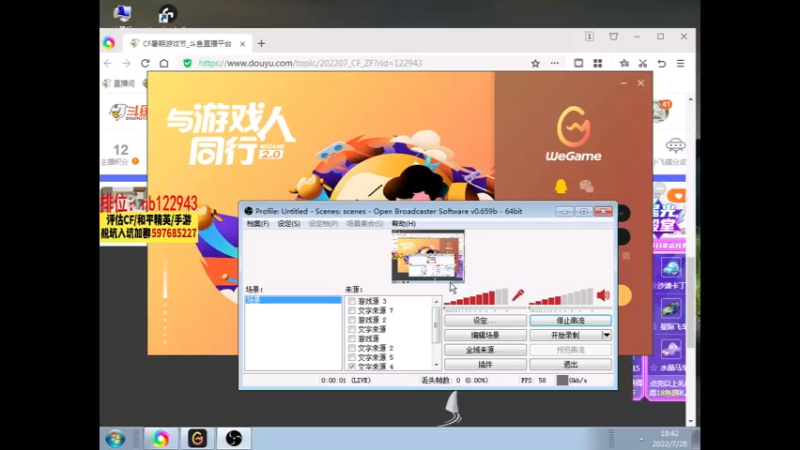This screenshot has height=450, width=800.
Task: Open the 设定(S) menu in OBS
Action: (289, 223)
